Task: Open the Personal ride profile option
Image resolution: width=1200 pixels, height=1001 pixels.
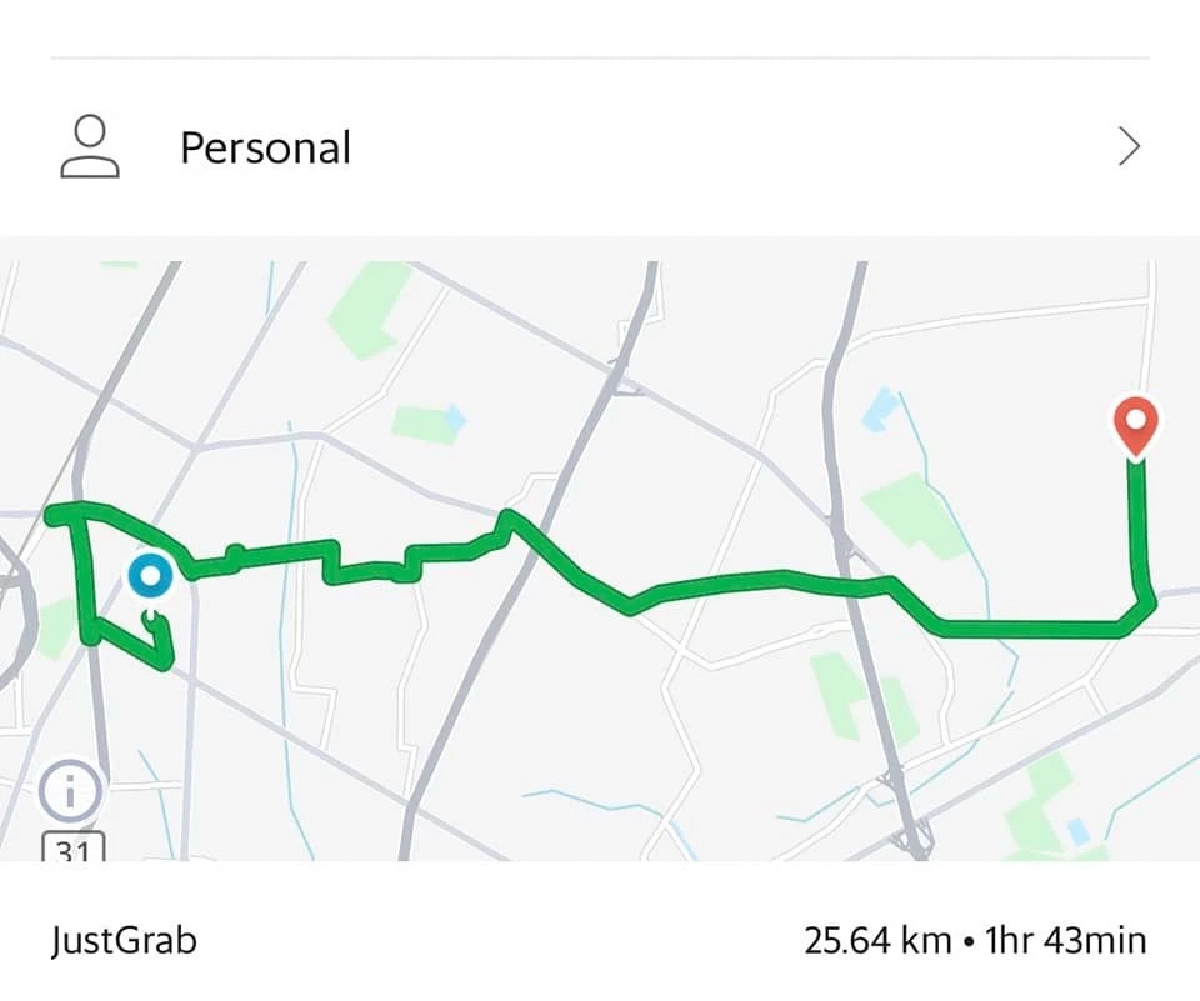Action: [265, 148]
